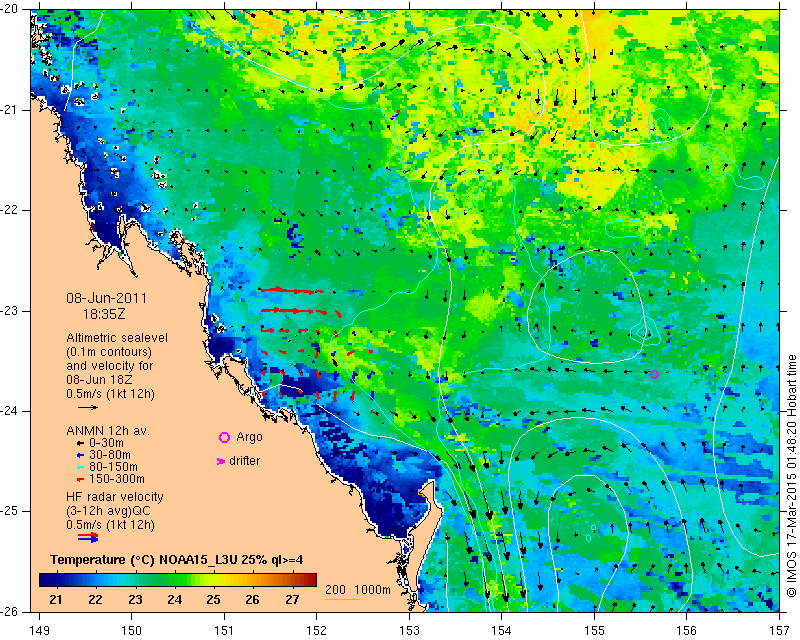
Task: Click the '(0.1m contours)' legend text
Action: point(109,352)
